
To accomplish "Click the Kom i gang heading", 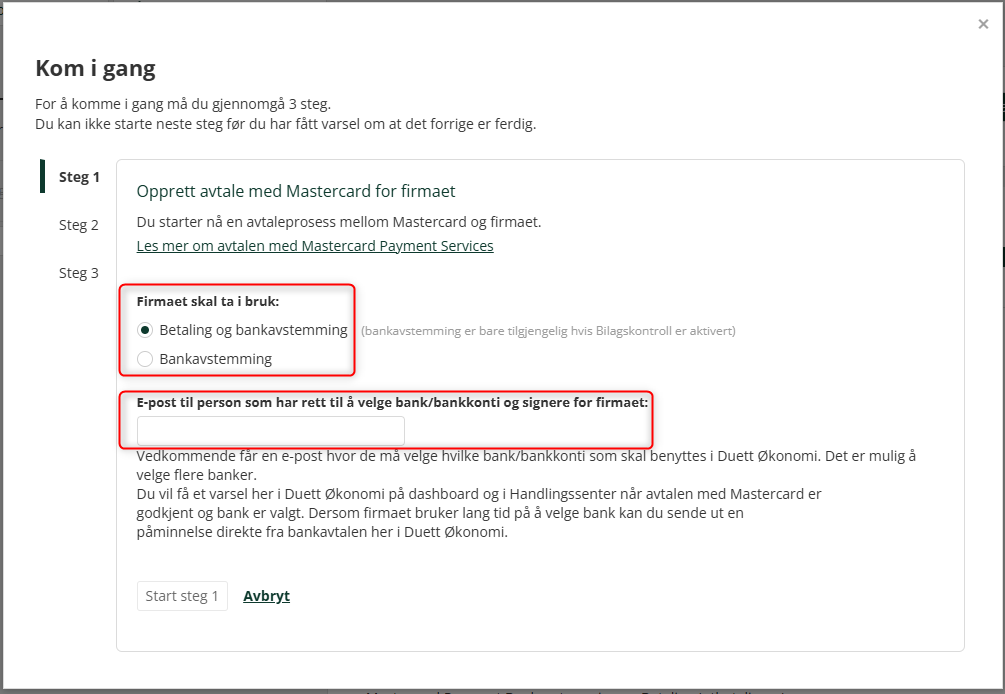I will [96, 69].
